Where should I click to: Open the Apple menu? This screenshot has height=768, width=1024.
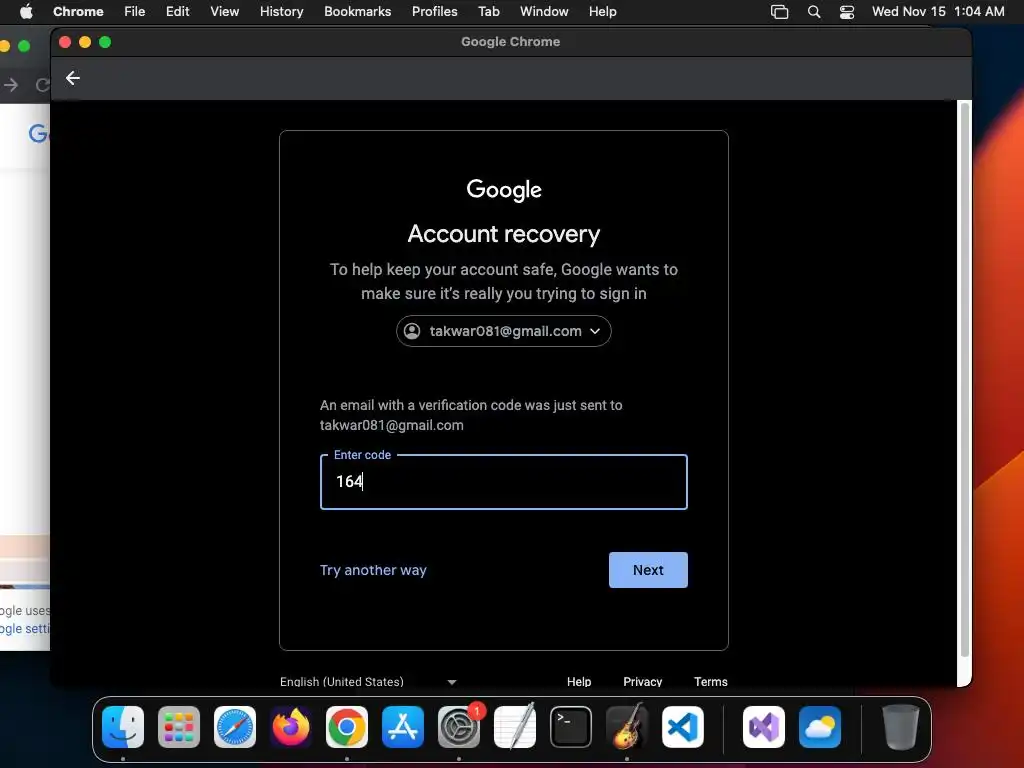click(x=26, y=11)
